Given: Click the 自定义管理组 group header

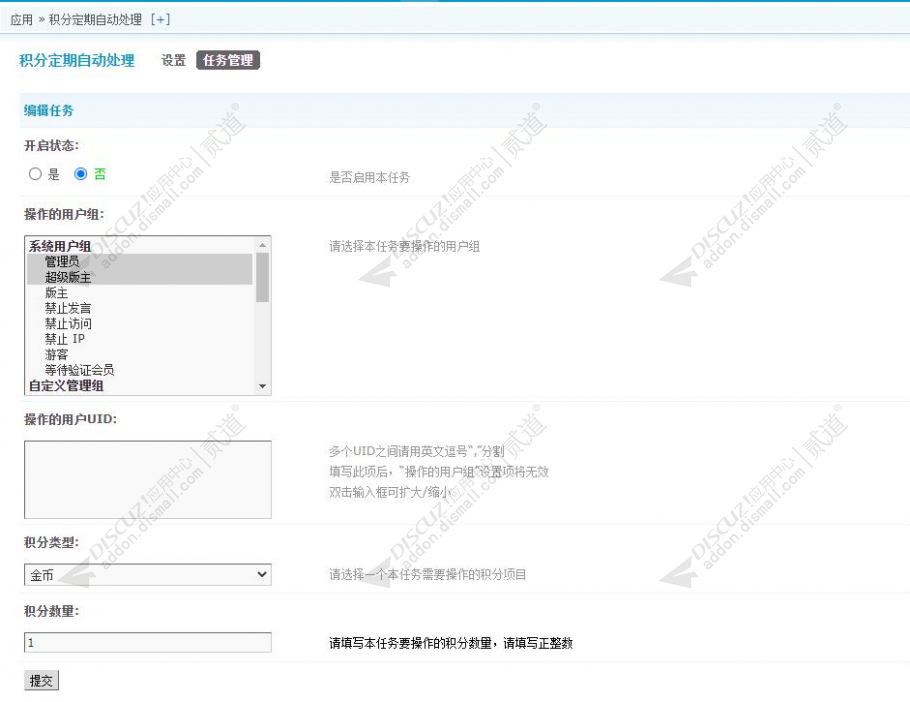Looking at the screenshot, I should [66, 386].
